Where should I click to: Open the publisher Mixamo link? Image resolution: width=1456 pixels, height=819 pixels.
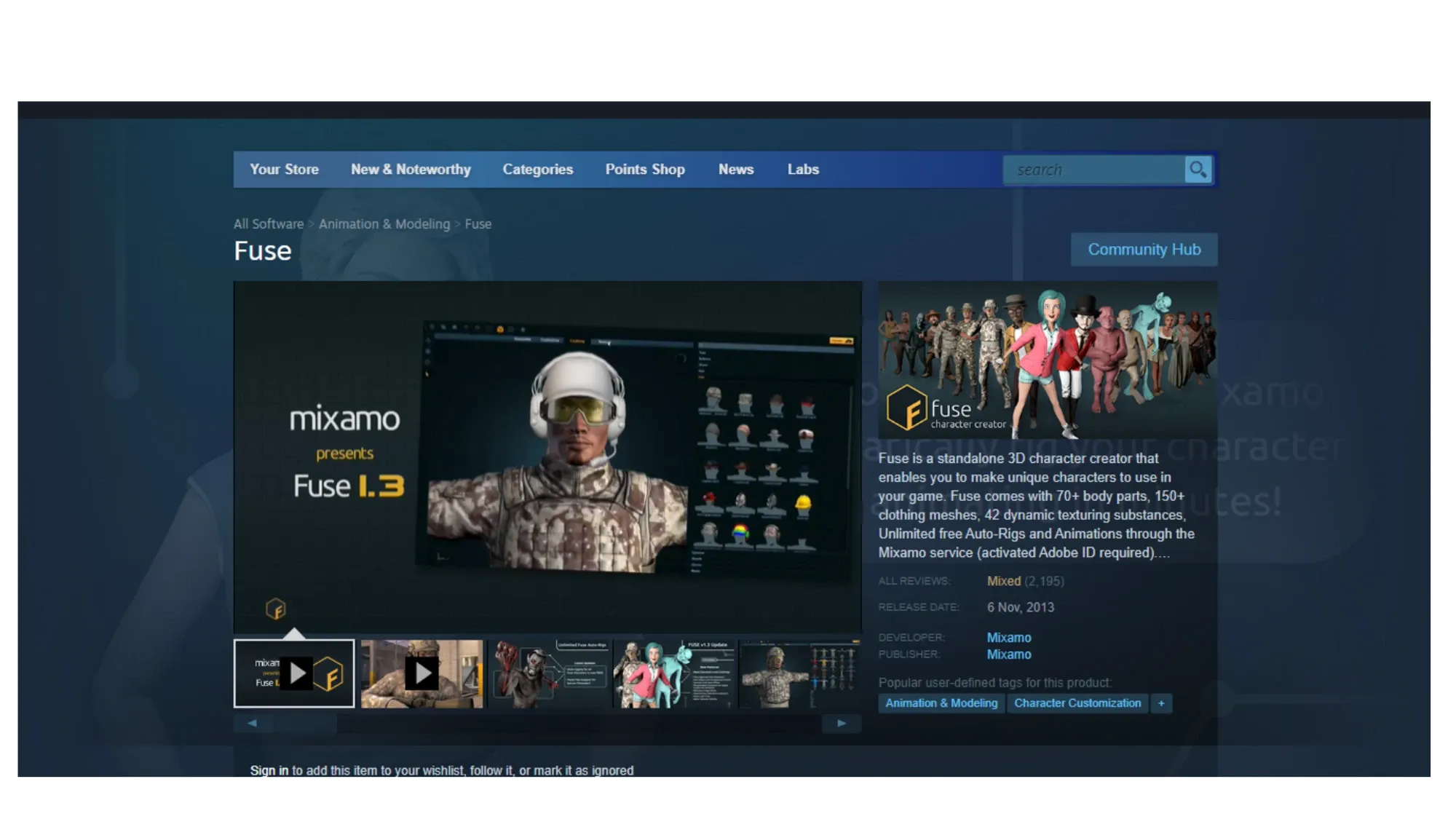pyautogui.click(x=1008, y=654)
